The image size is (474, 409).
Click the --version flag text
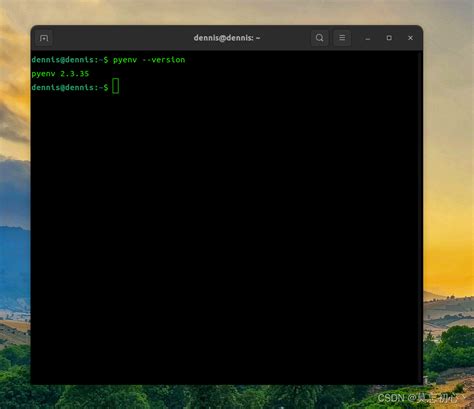tap(164, 60)
